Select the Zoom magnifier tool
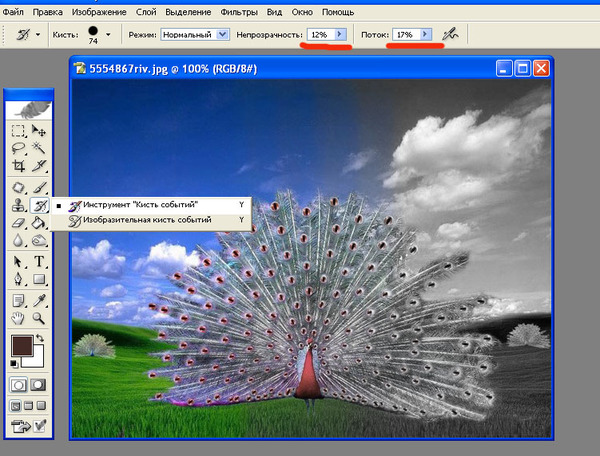The height and width of the screenshot is (456, 600). (x=39, y=318)
